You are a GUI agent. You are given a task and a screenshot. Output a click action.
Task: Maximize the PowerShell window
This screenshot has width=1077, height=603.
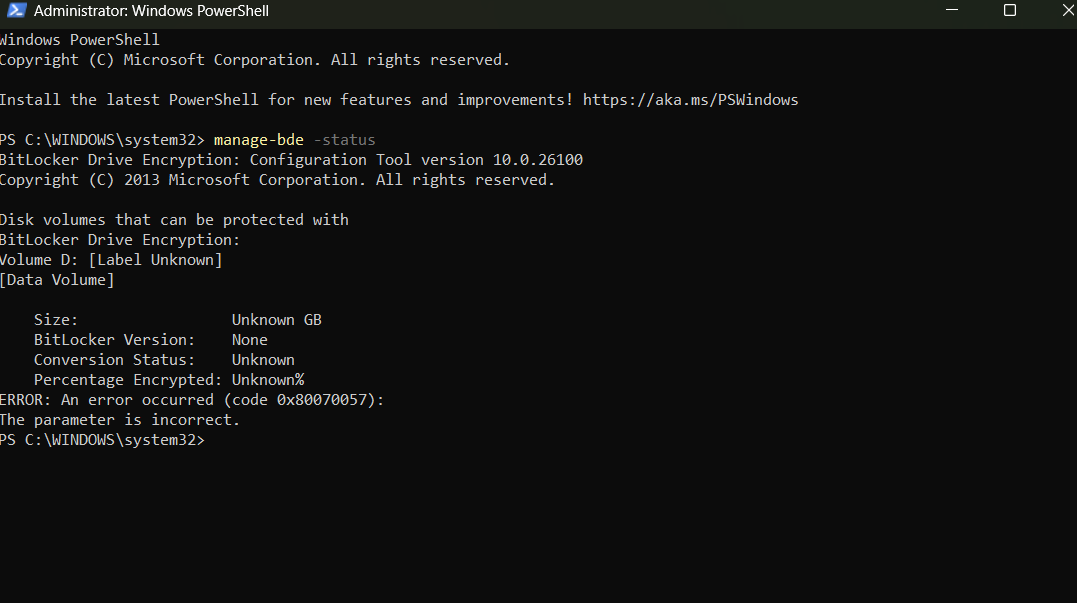(1010, 10)
